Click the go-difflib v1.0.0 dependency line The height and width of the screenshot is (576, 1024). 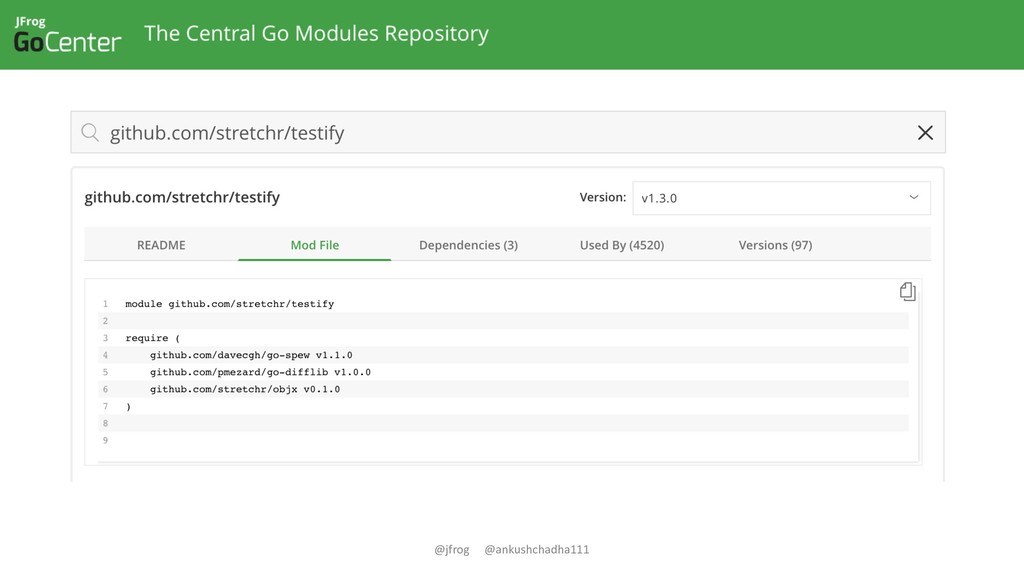click(261, 372)
